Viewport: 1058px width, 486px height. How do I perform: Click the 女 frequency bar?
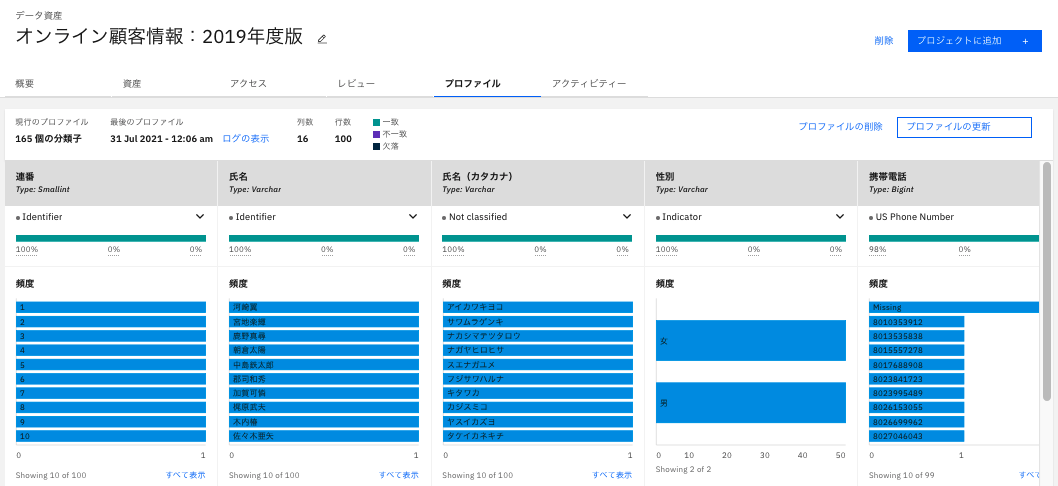pos(751,341)
